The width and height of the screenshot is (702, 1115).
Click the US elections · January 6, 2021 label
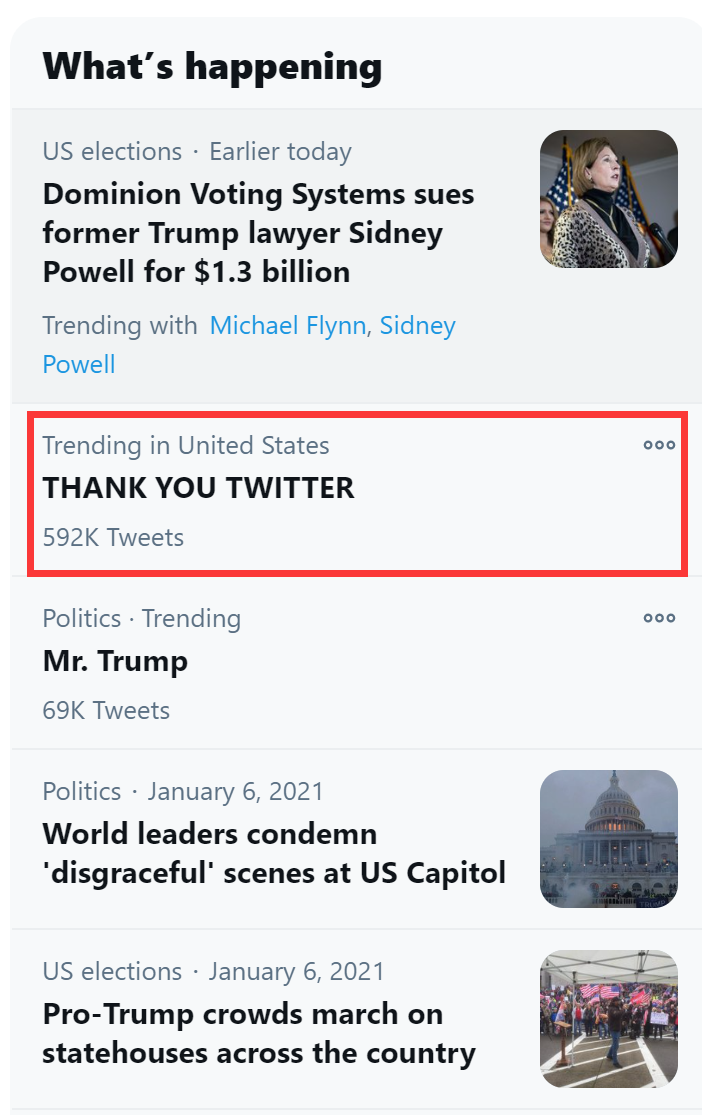[x=213, y=972]
